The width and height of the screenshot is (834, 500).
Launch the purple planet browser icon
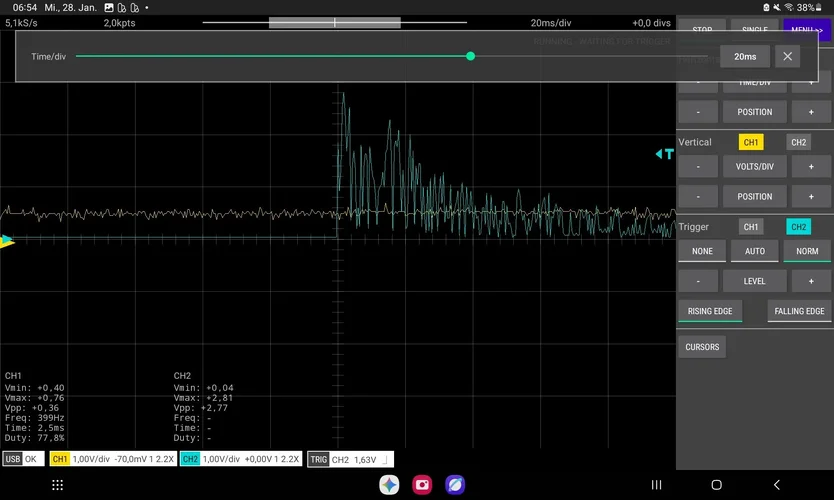pyautogui.click(x=455, y=485)
